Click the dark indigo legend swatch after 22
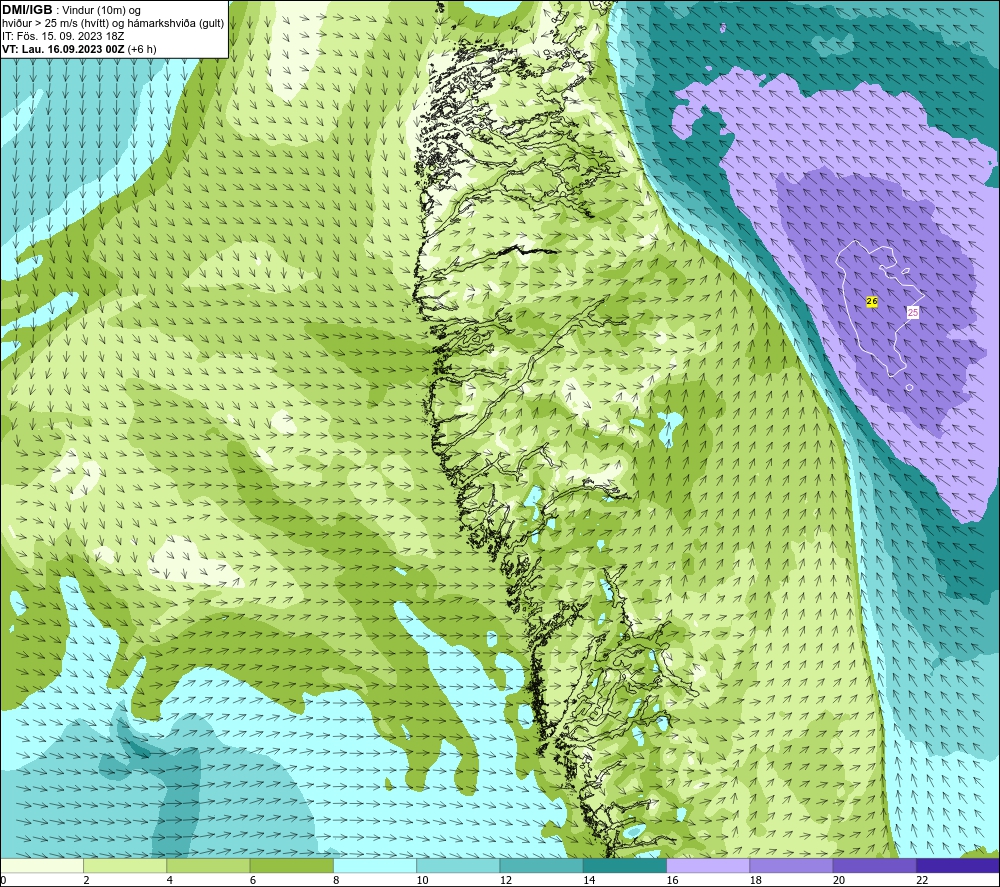 pyautogui.click(x=957, y=866)
